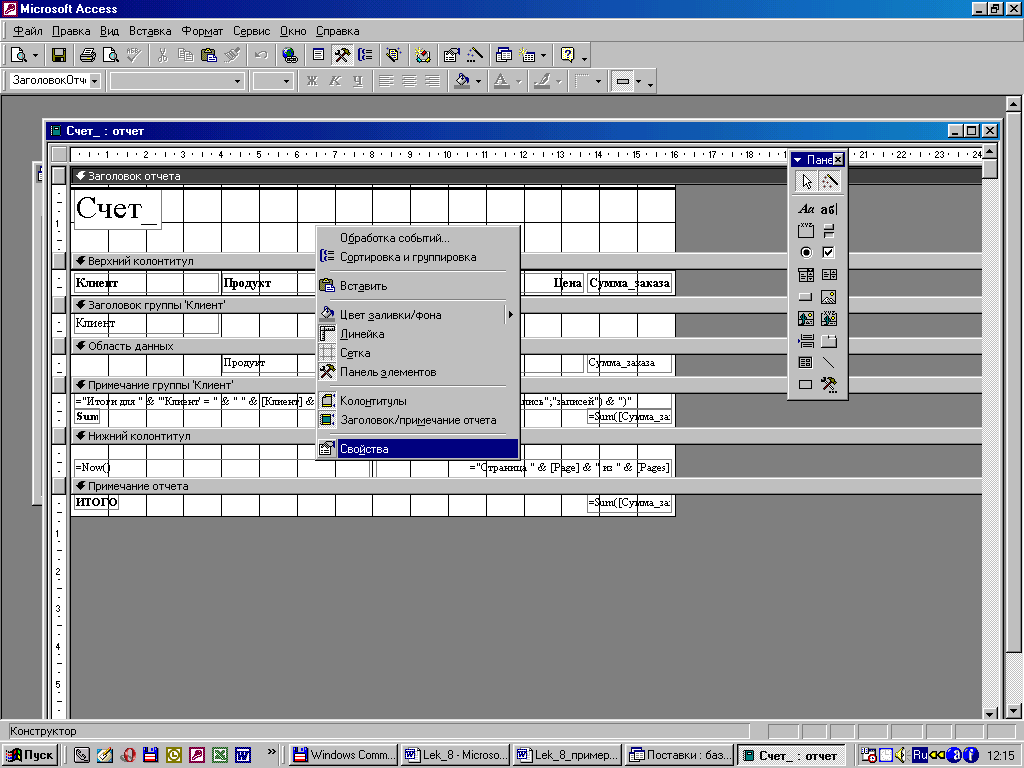The width and height of the screenshot is (1024, 768).
Task: Click the Save icon in the toolbar
Action: point(59,56)
